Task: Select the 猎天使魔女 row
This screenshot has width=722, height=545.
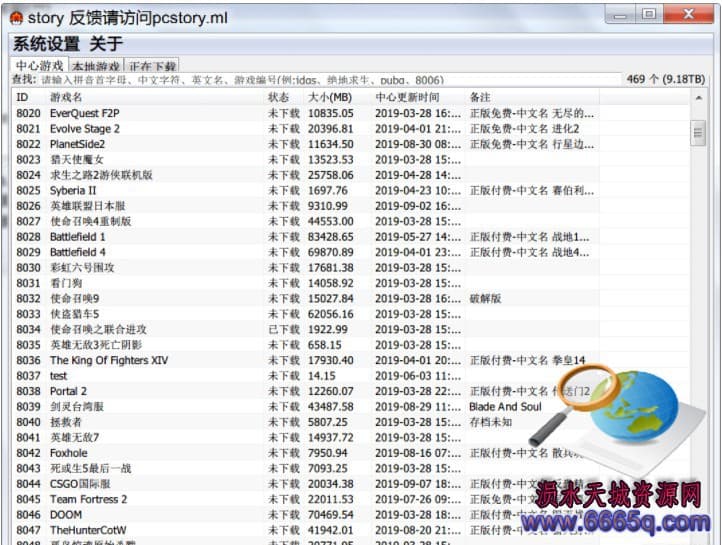Action: (352, 160)
